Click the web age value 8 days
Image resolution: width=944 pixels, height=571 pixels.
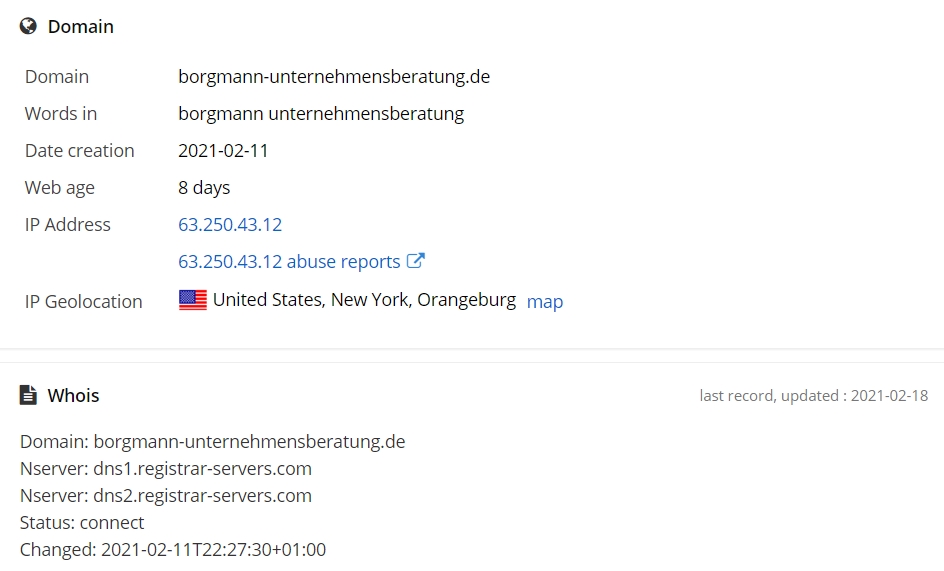(x=204, y=188)
